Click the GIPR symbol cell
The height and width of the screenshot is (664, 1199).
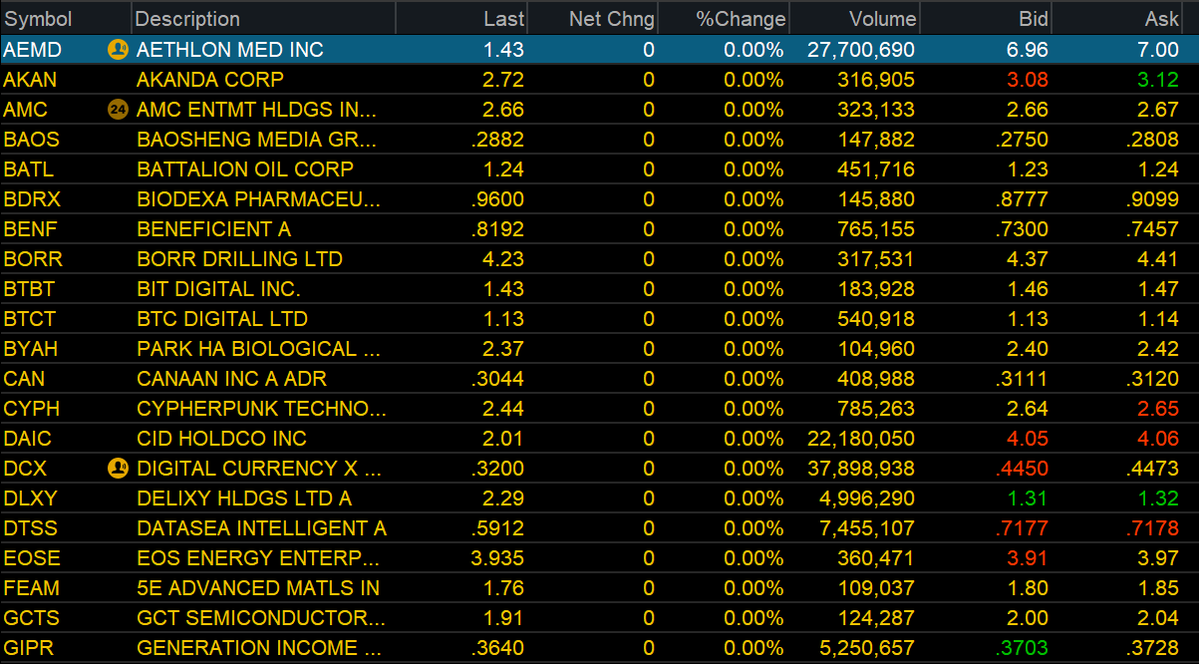coord(29,648)
